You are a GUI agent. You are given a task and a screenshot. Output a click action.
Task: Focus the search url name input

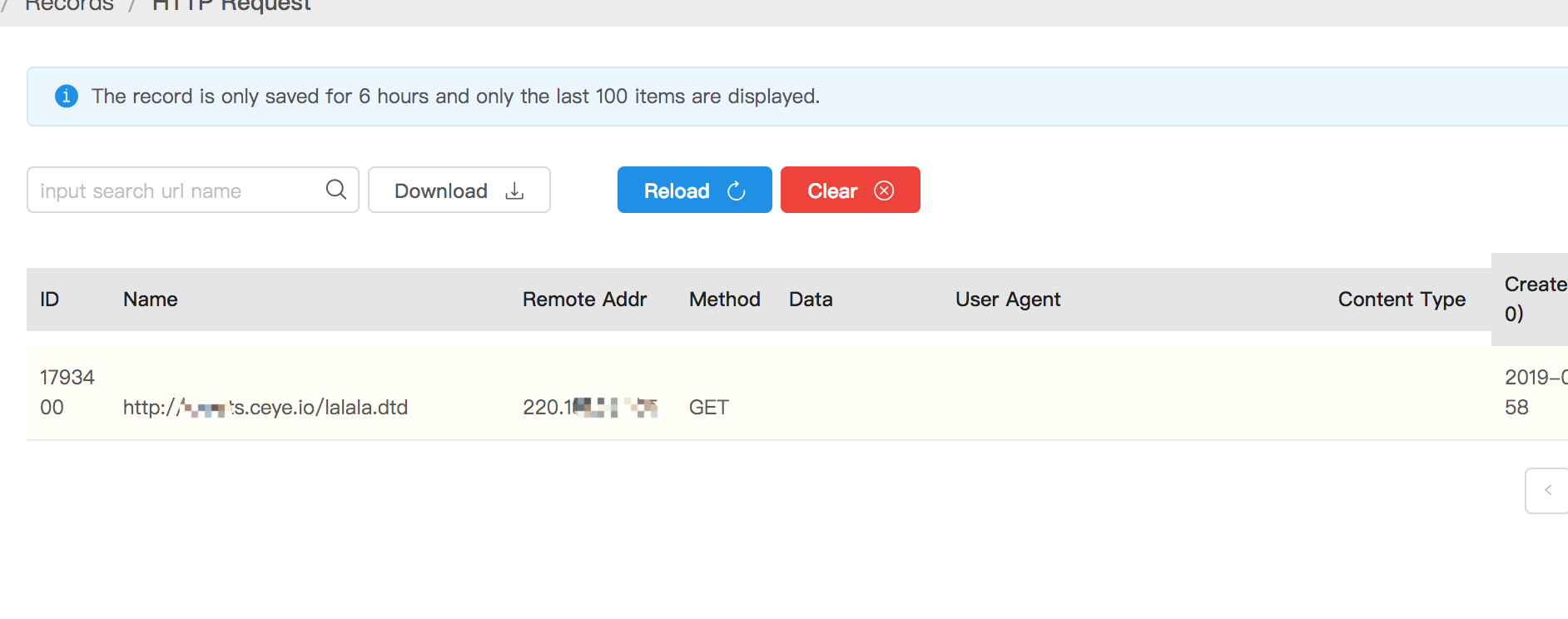coord(175,191)
